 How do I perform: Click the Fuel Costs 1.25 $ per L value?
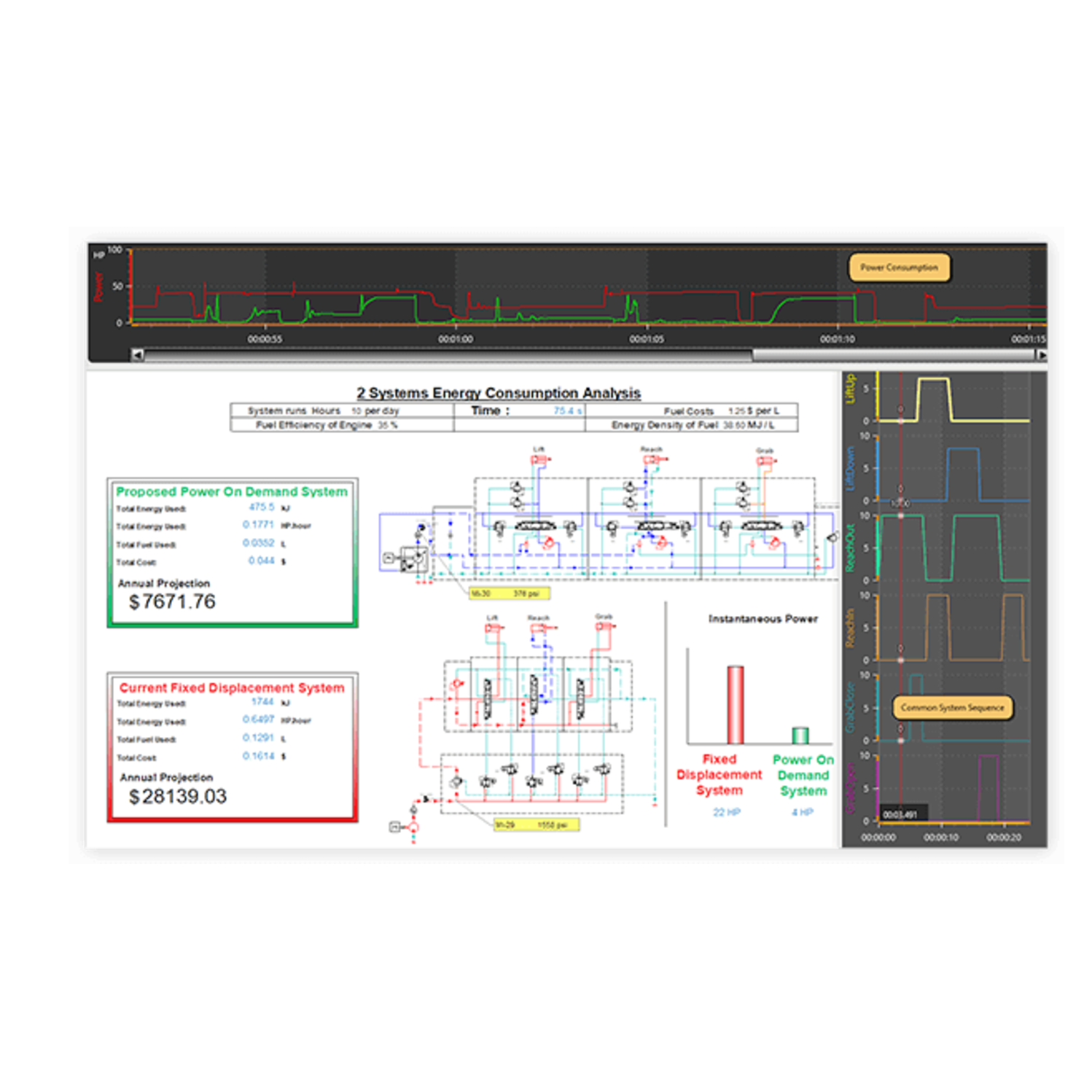pyautogui.click(x=753, y=411)
